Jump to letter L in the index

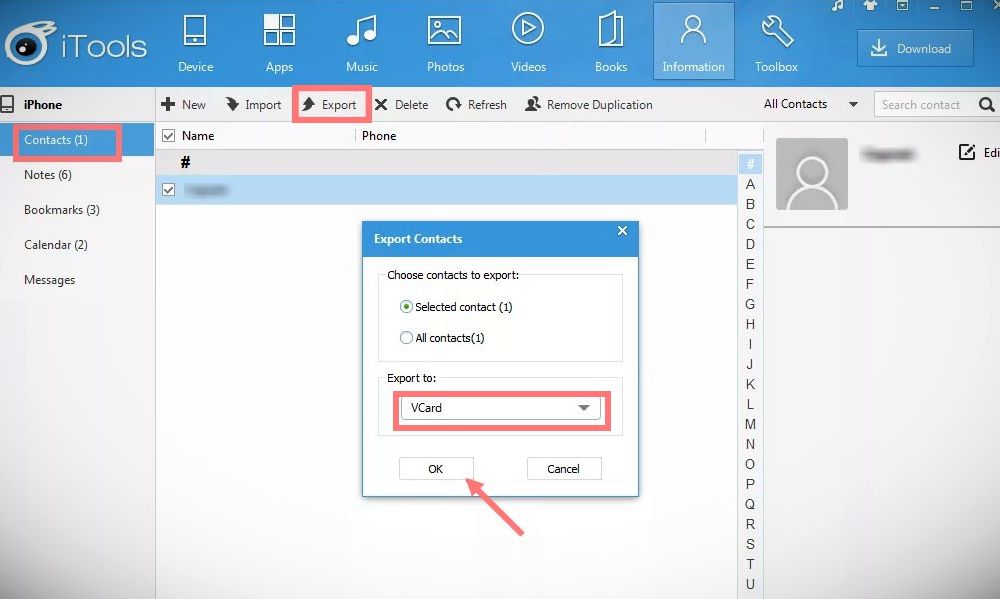pos(750,404)
